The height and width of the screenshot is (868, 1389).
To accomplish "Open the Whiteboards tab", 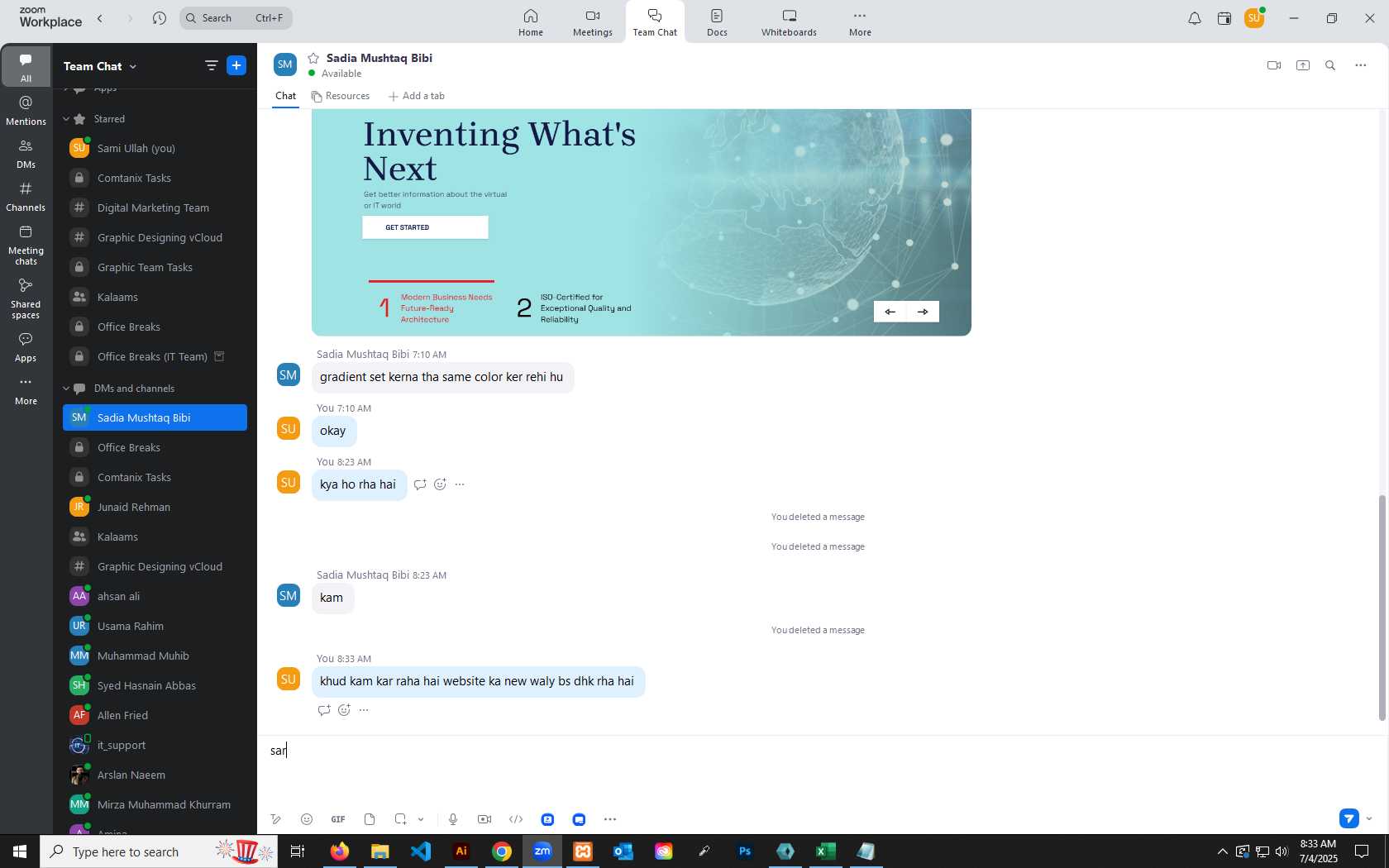I will point(789,22).
